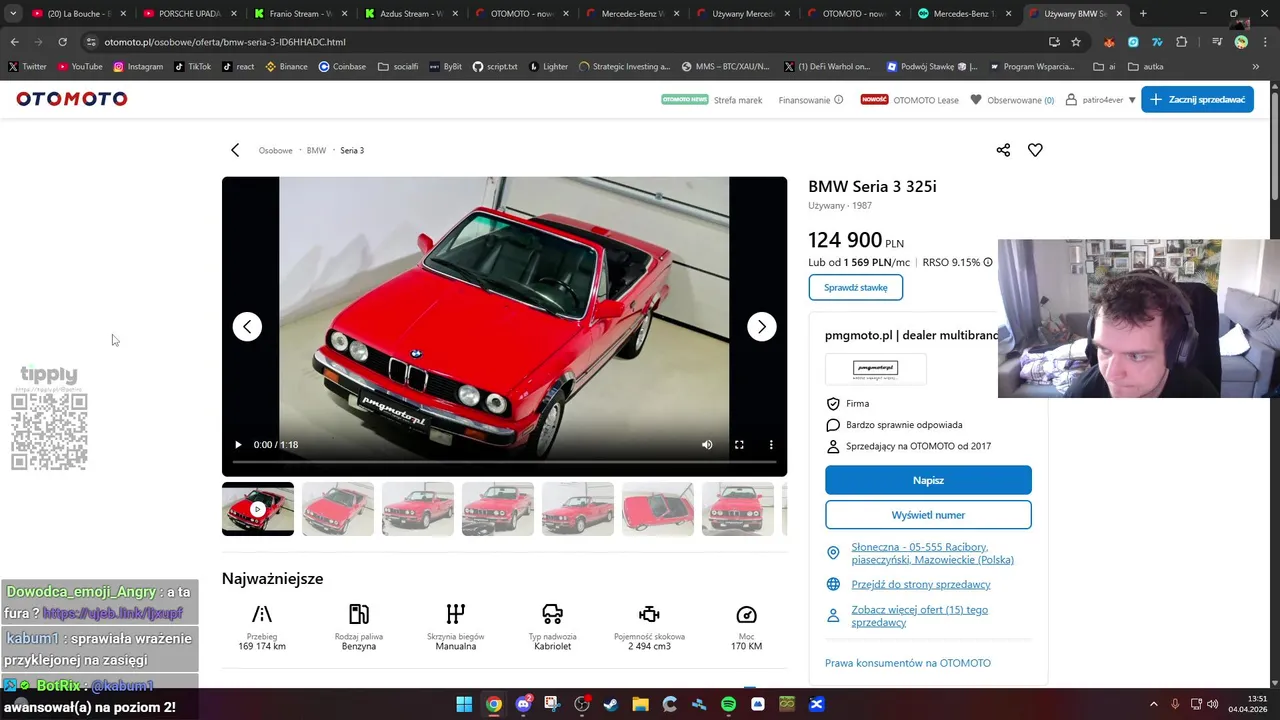Seek on the video progress bar
This screenshot has width=1280, height=720.
click(x=504, y=462)
